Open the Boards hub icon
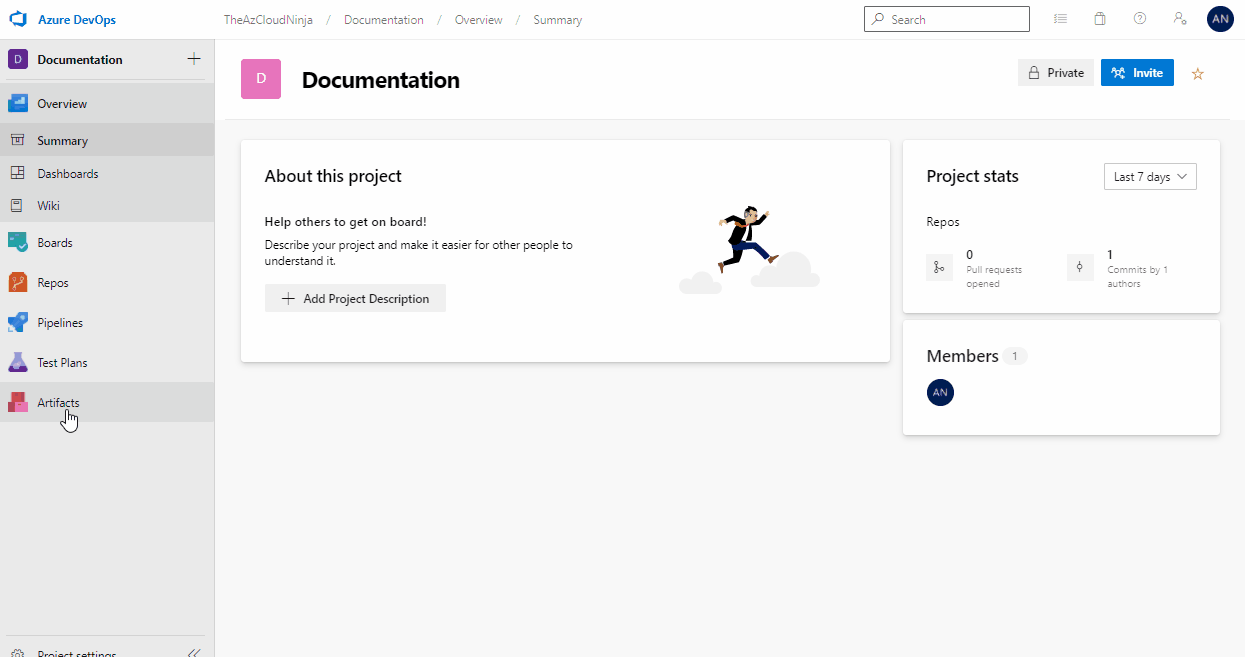 (x=18, y=243)
